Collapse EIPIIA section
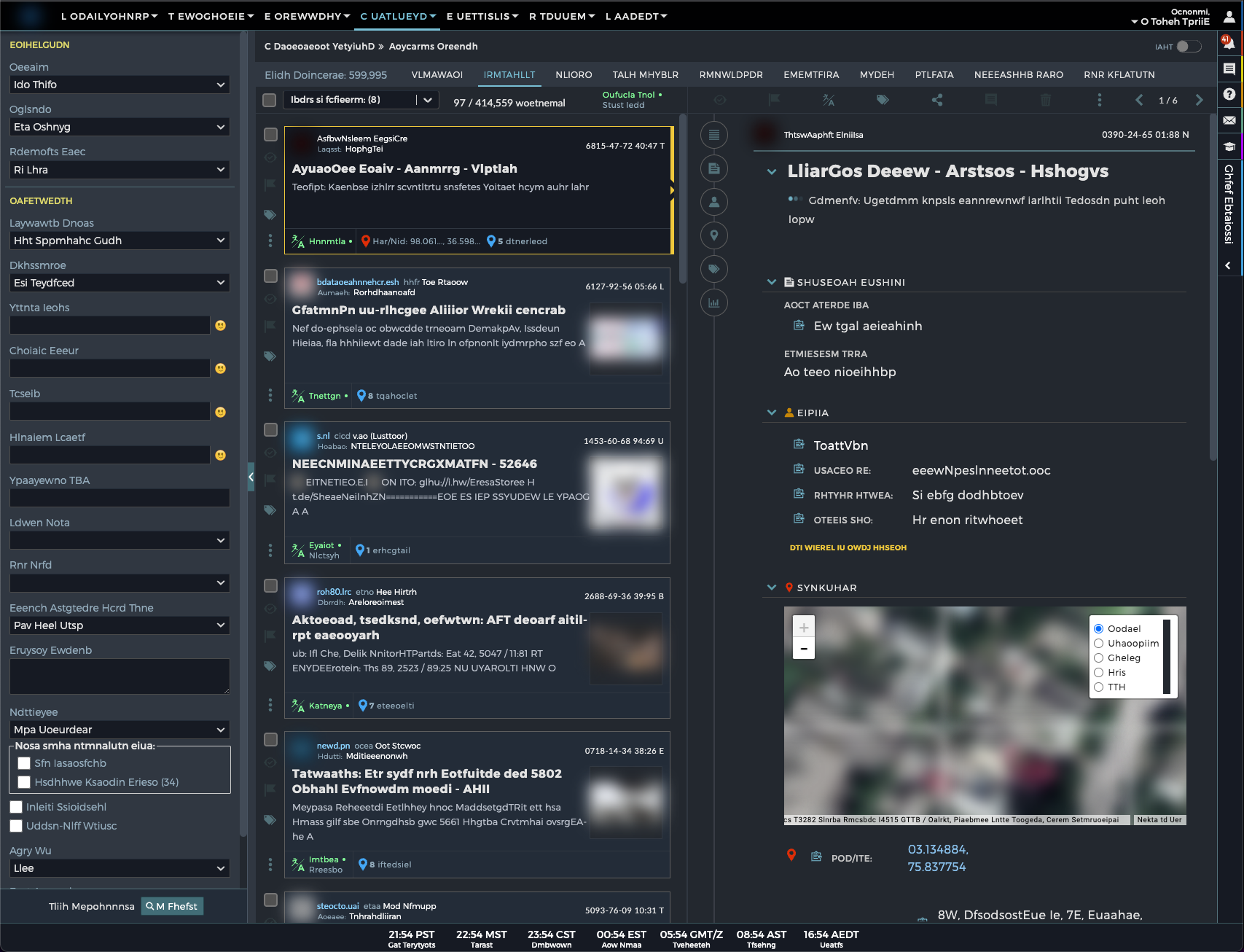 coord(772,413)
